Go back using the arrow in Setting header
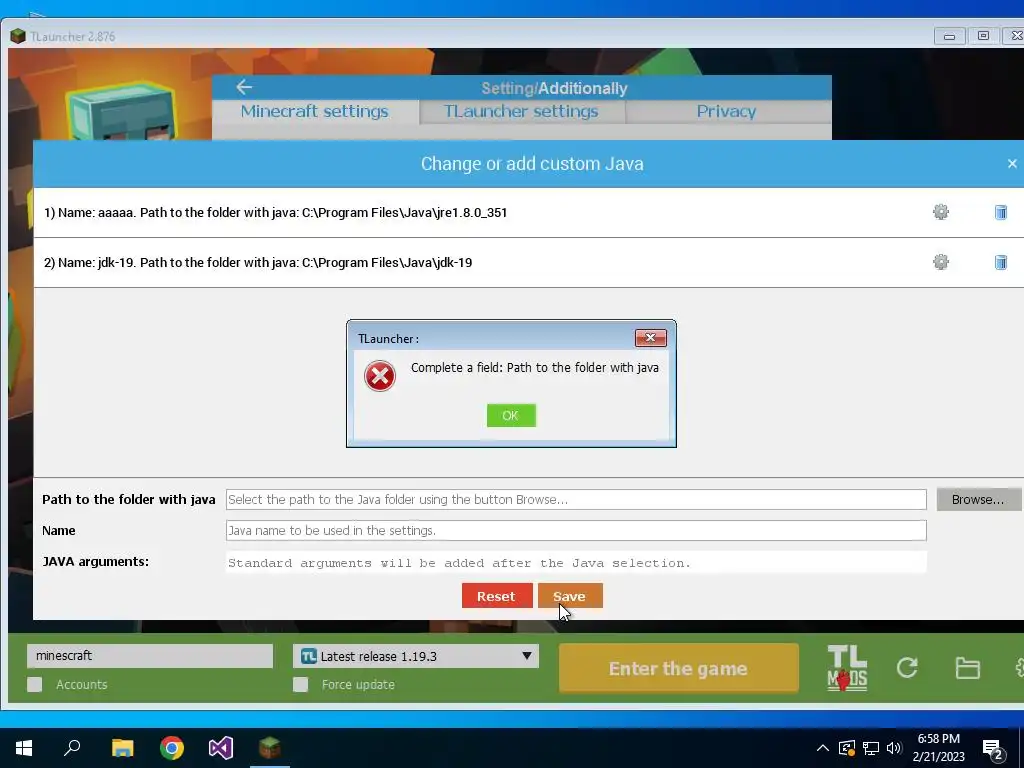The height and width of the screenshot is (768, 1024). (x=244, y=87)
